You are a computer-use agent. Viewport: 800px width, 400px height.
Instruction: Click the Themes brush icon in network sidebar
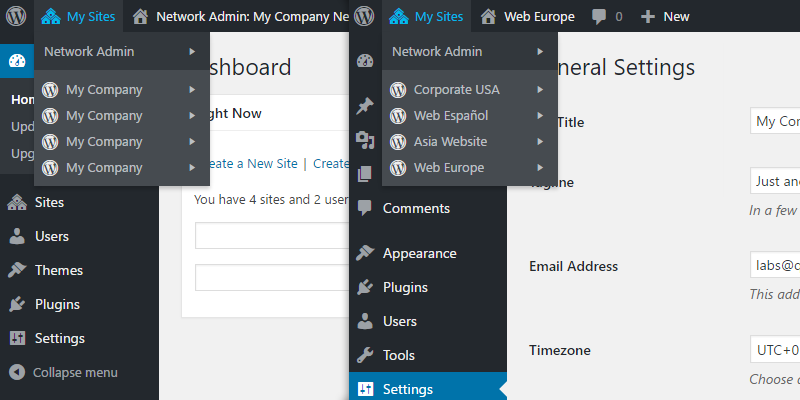pos(17,270)
